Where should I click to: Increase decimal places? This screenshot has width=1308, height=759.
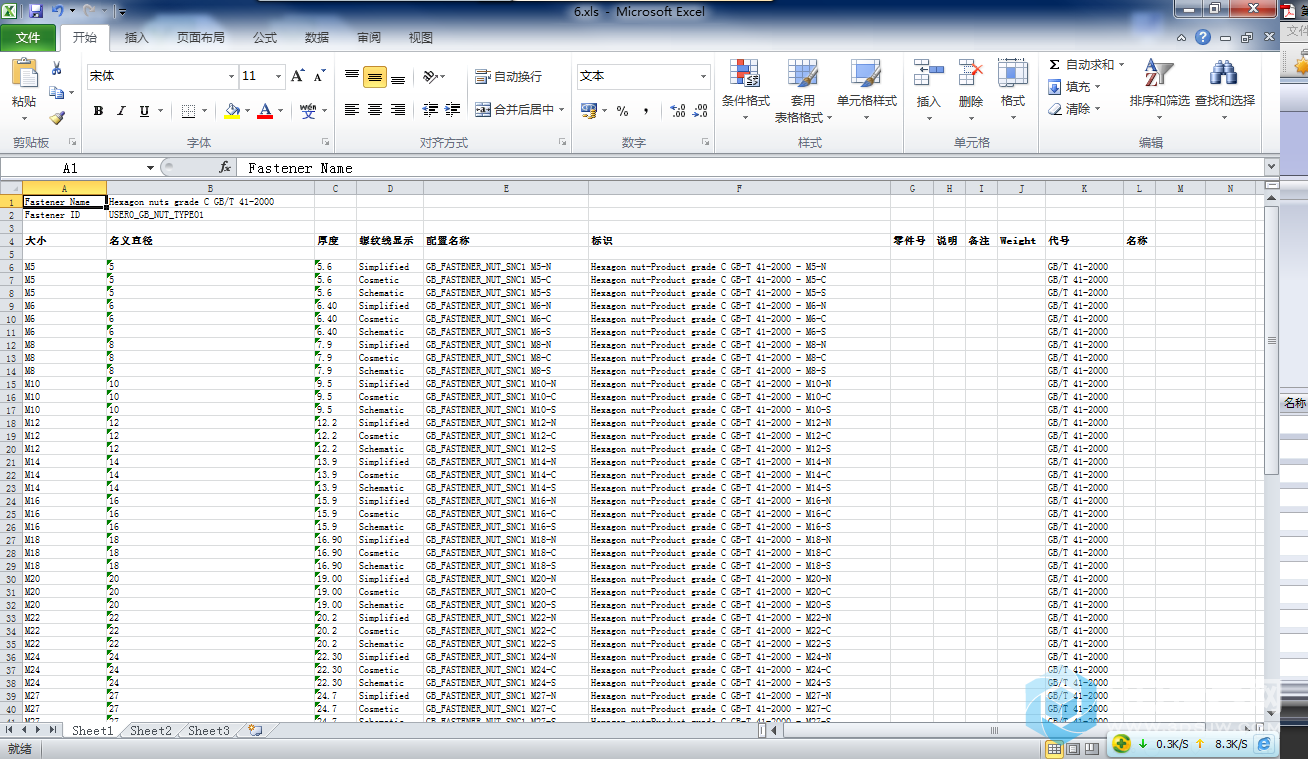click(x=677, y=111)
